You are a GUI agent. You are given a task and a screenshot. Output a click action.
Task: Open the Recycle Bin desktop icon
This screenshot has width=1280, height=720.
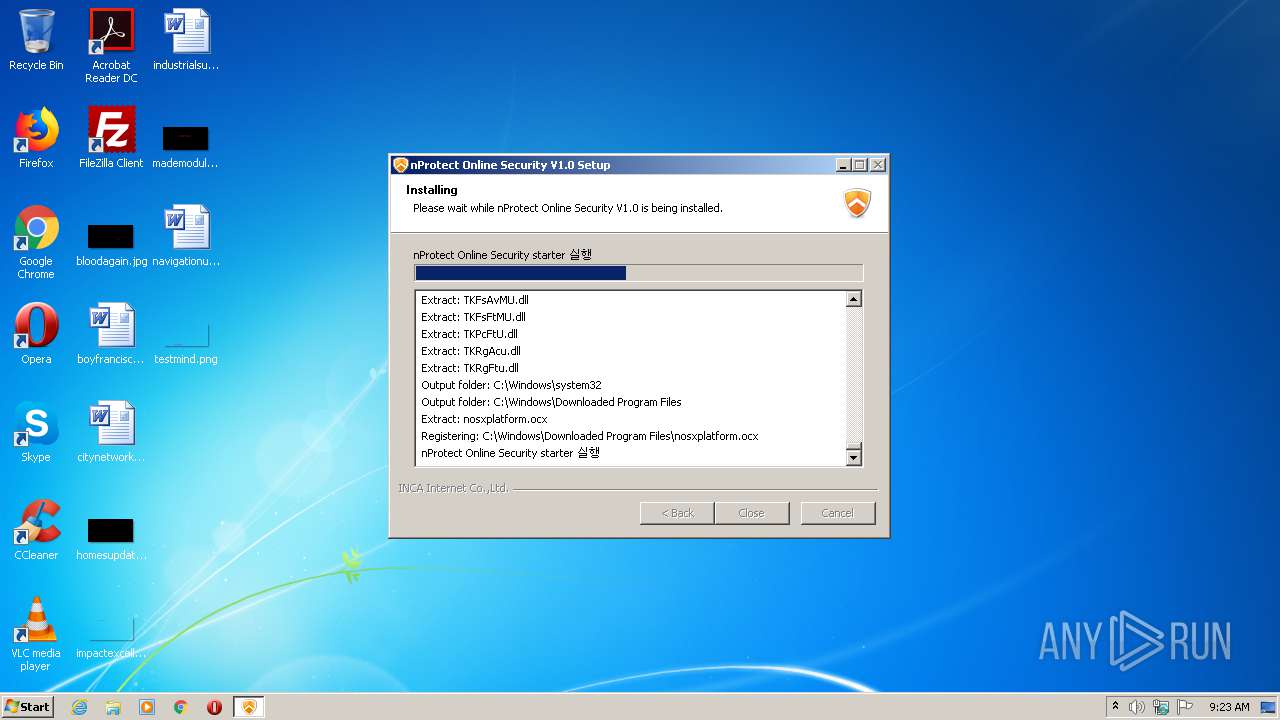coord(36,40)
